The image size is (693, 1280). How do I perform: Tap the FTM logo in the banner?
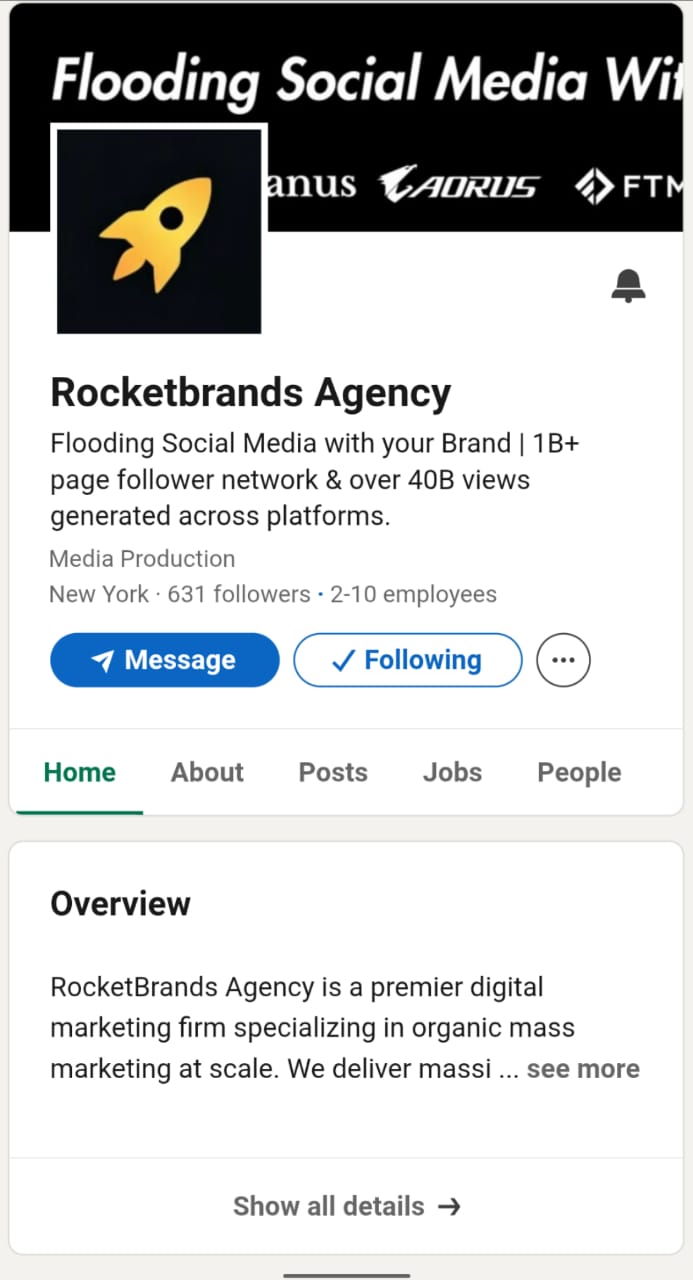point(628,185)
